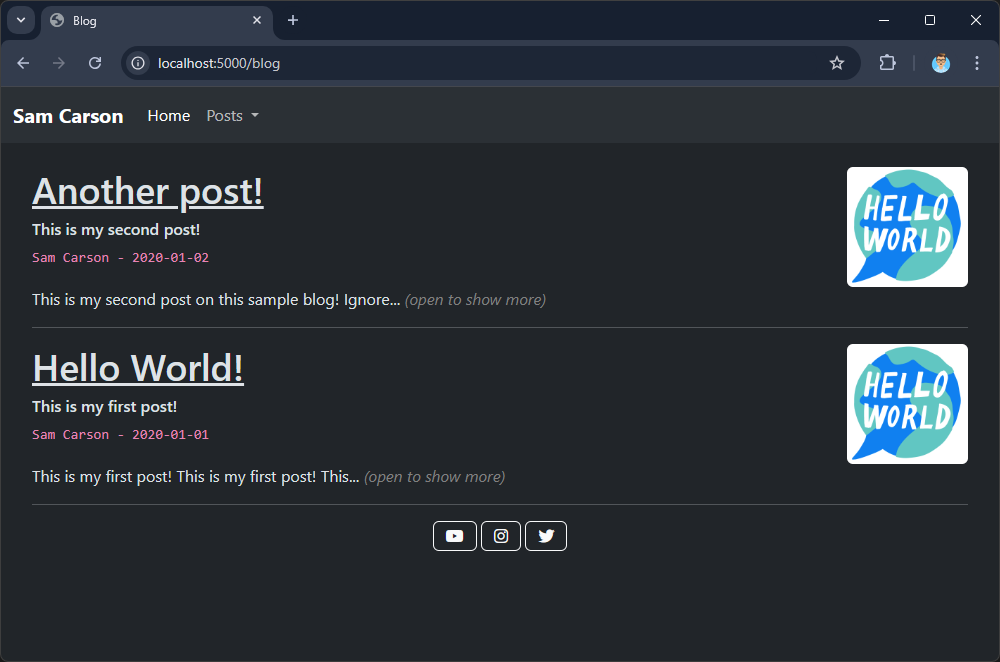1000x662 pixels.
Task: Open the Instagram social link icon
Action: click(501, 536)
